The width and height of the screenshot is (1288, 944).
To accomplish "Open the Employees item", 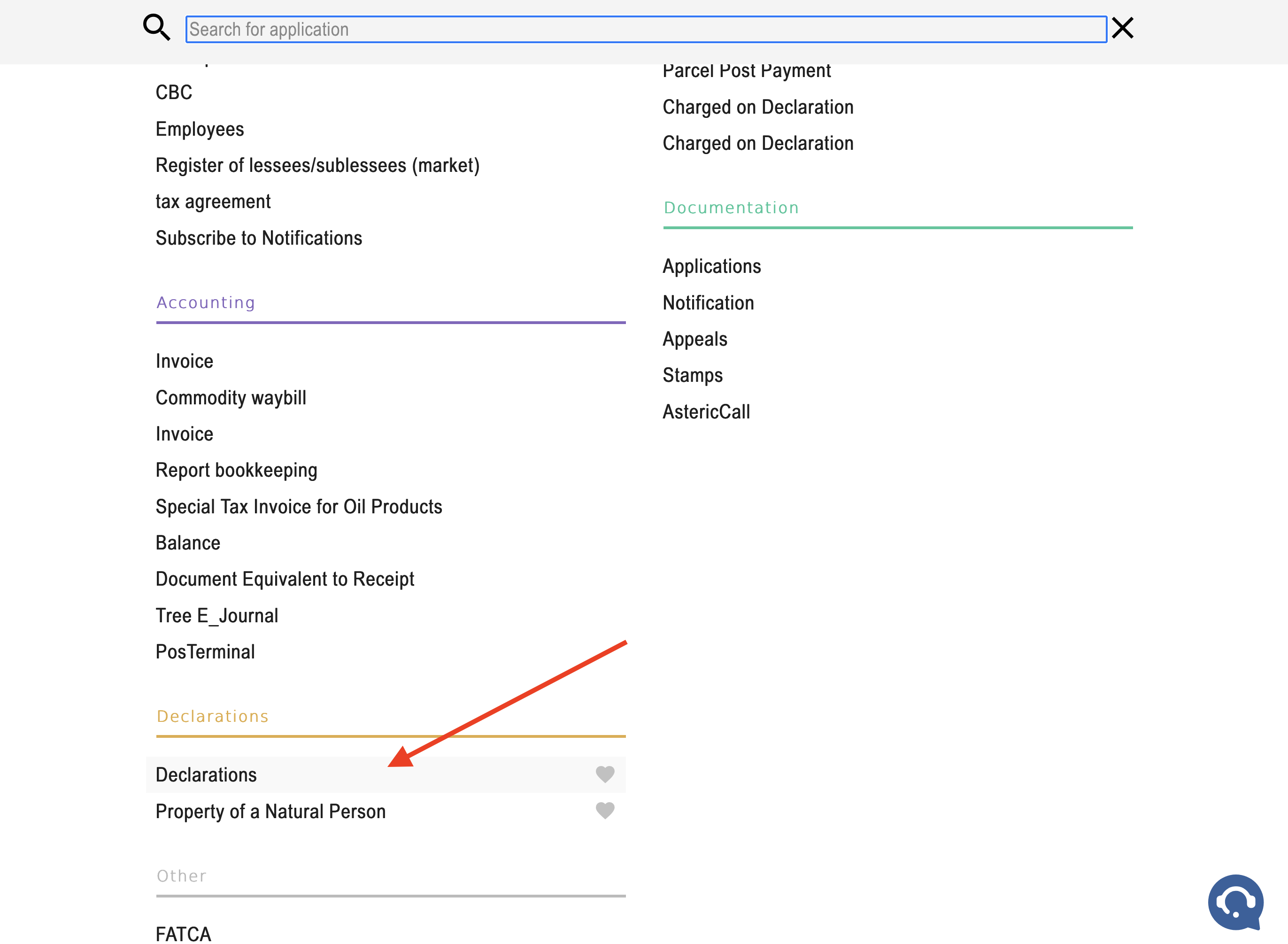I will pos(200,129).
